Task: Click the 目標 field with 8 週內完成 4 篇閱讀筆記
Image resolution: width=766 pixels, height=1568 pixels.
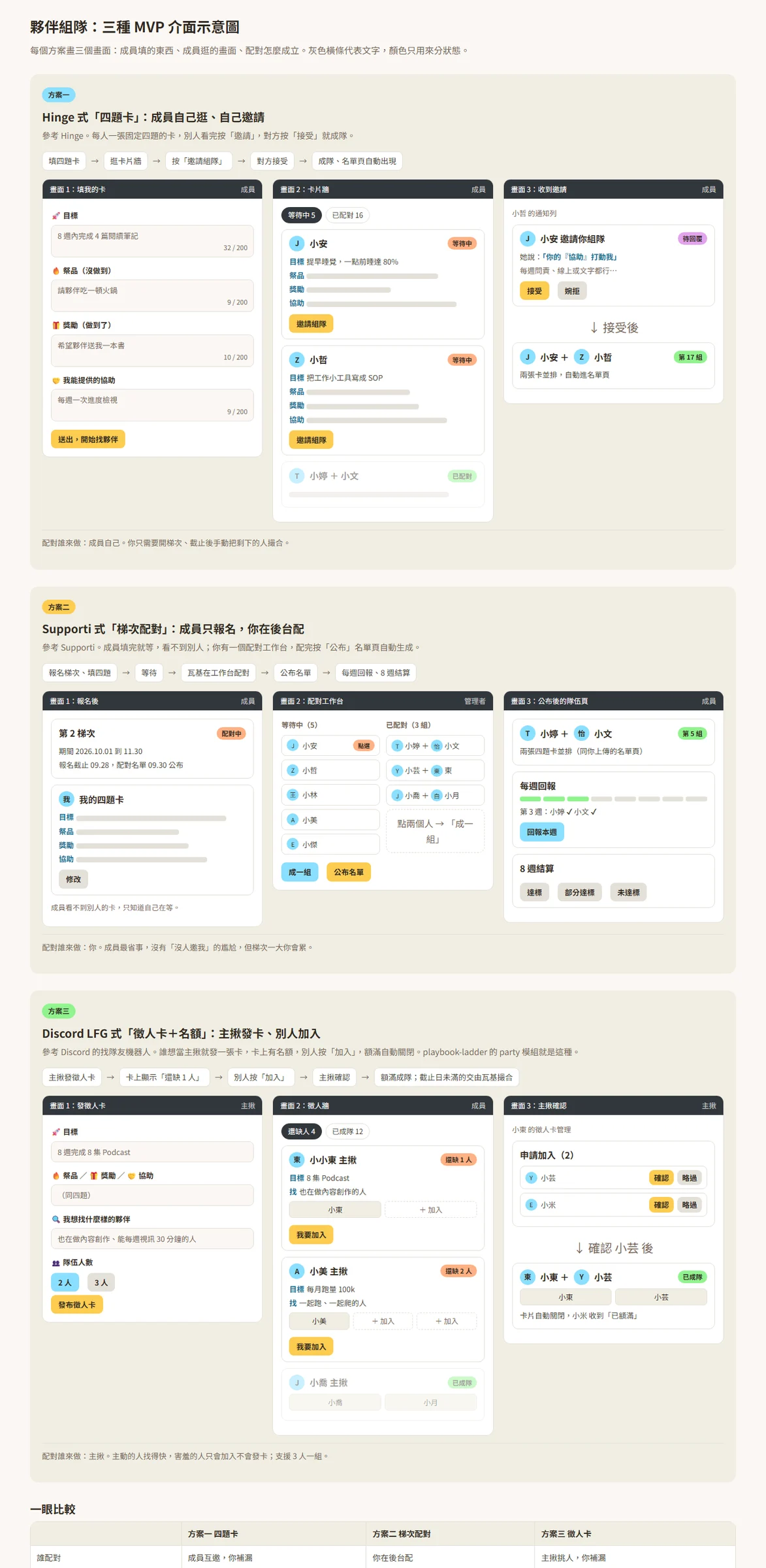Action: pos(152,241)
